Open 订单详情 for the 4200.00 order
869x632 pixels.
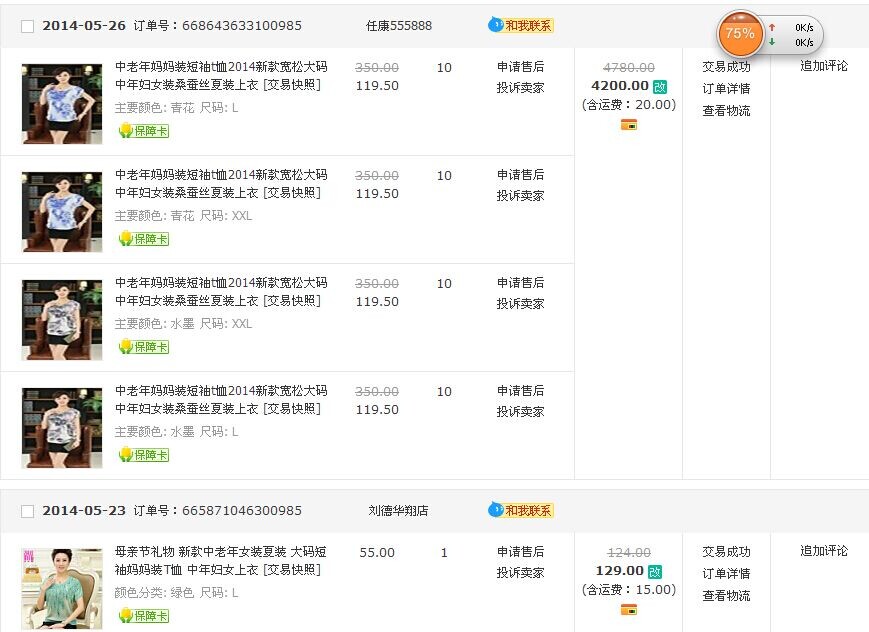pyautogui.click(x=727, y=89)
